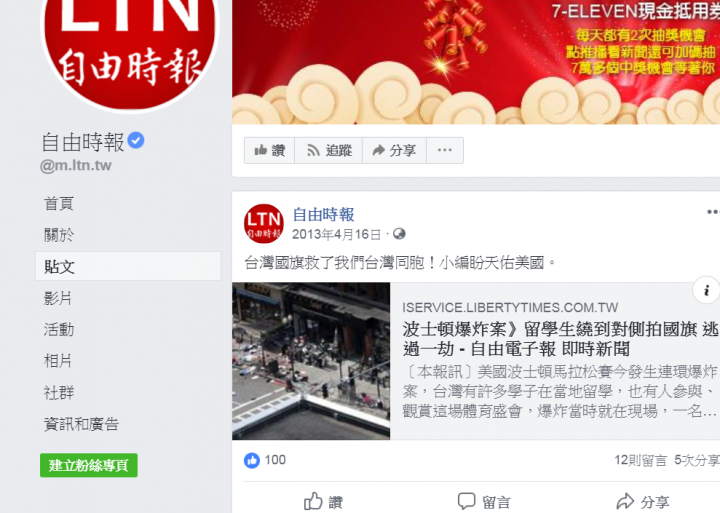Click the LTN avatar on the post
This screenshot has width=720, height=513.
264,224
